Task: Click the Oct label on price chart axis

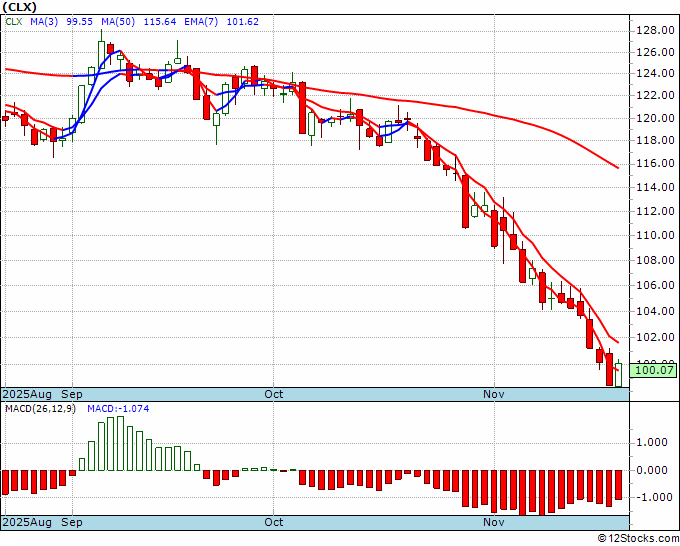Action: click(274, 394)
